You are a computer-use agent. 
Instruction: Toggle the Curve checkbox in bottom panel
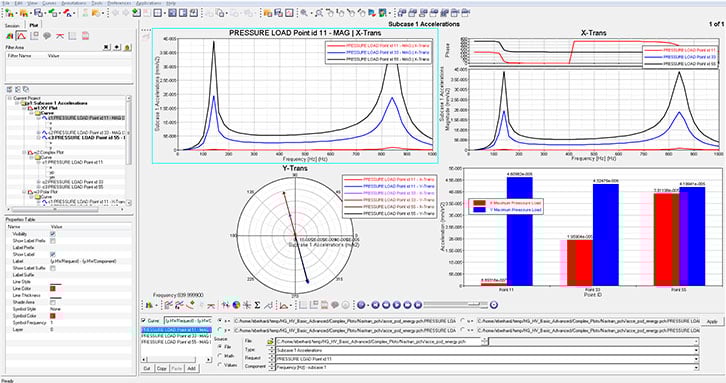[144, 320]
